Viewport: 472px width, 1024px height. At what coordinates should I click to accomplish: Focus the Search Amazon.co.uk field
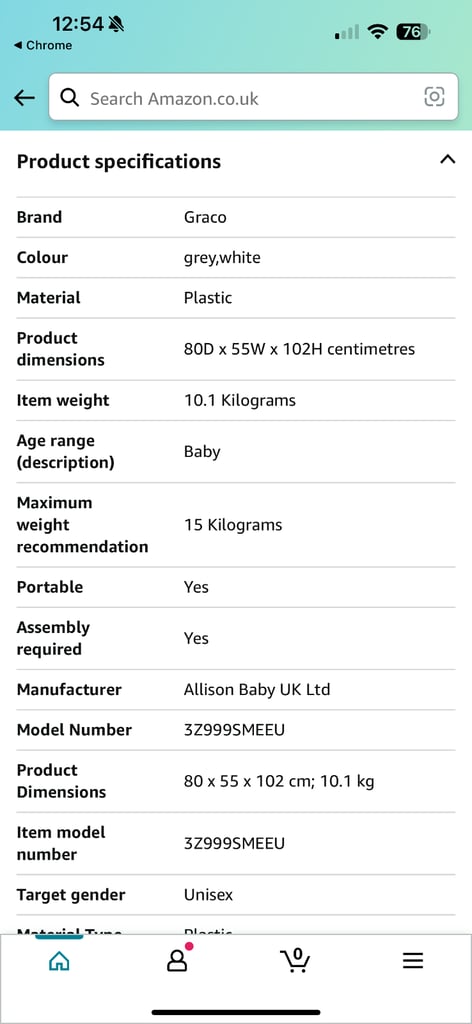click(x=253, y=97)
